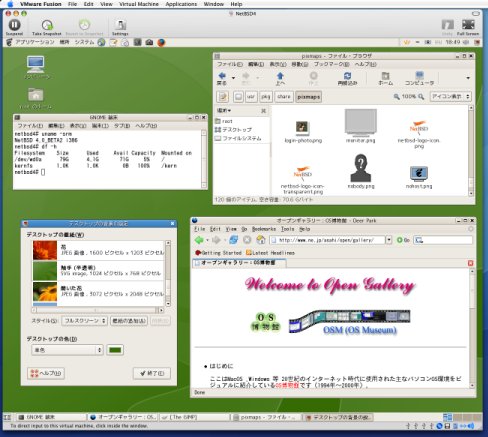
Task: Click Show Desktop icon in bottom panel
Action: [x=7, y=417]
